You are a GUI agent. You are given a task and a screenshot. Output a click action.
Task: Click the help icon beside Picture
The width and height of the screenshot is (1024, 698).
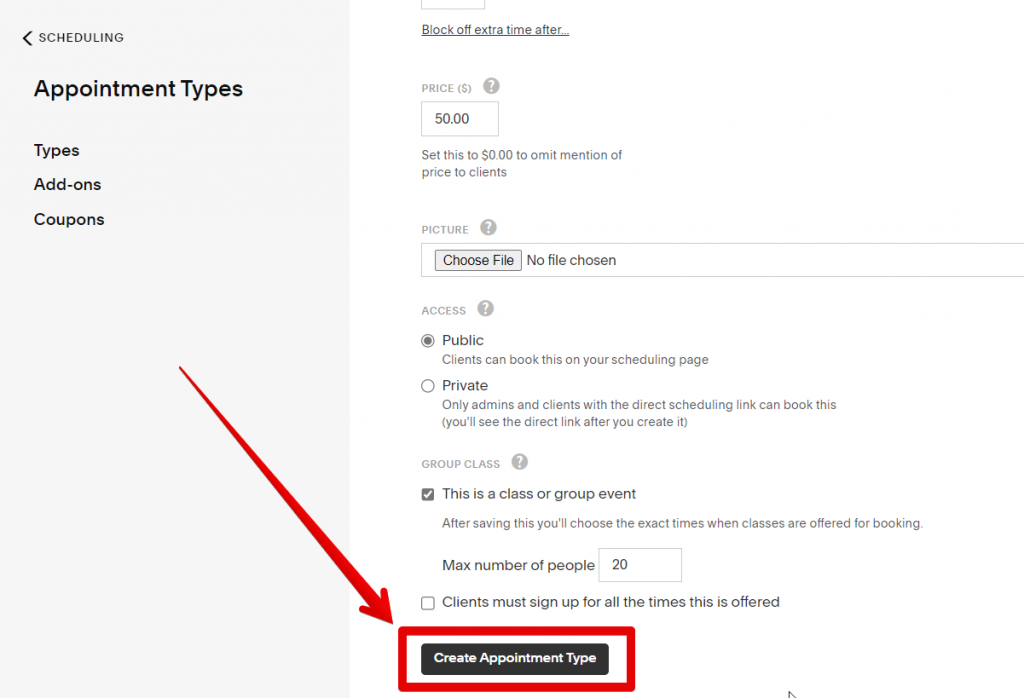[488, 228]
